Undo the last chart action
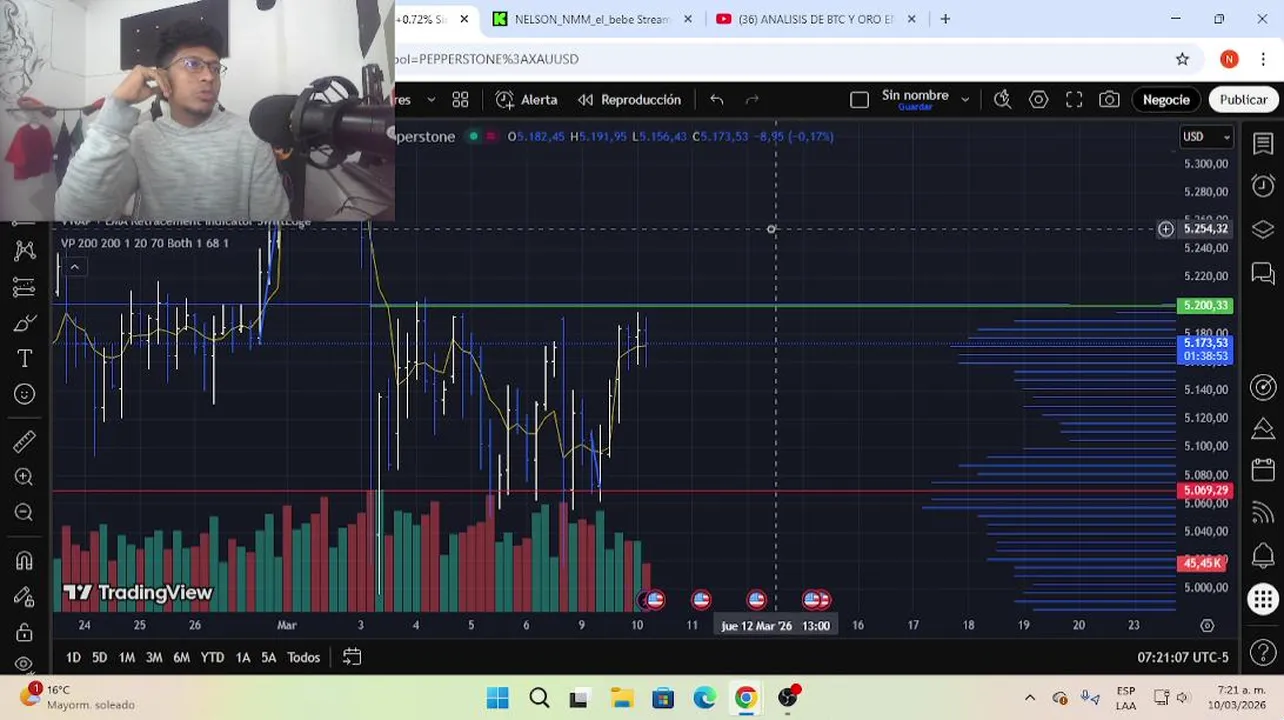 716,100
